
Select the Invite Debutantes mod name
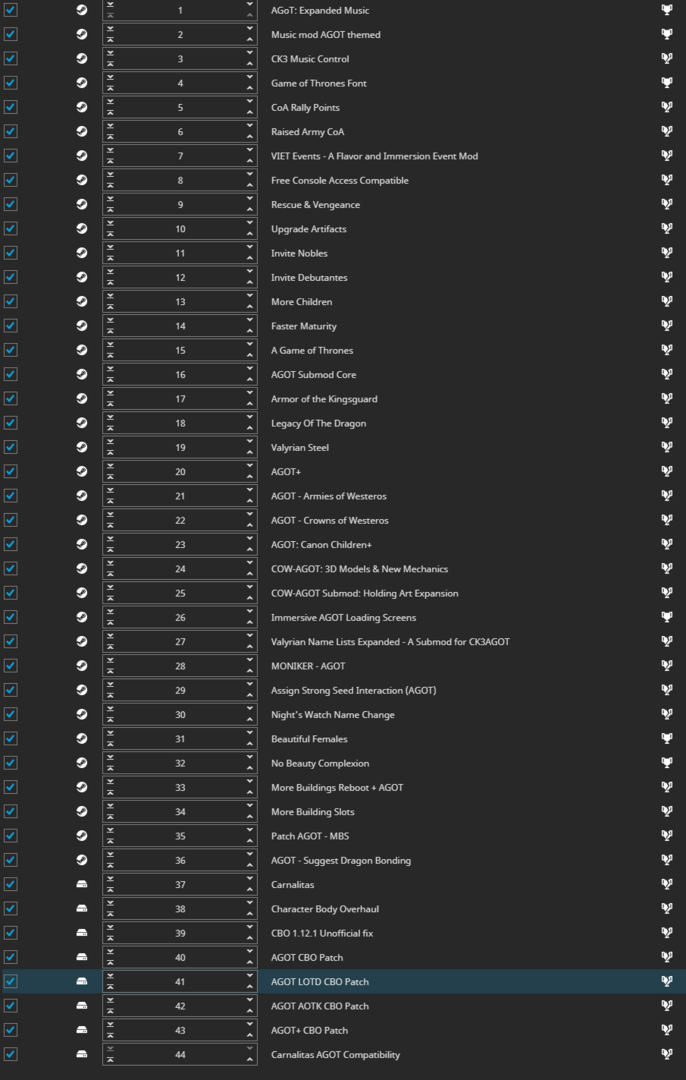[x=309, y=278]
